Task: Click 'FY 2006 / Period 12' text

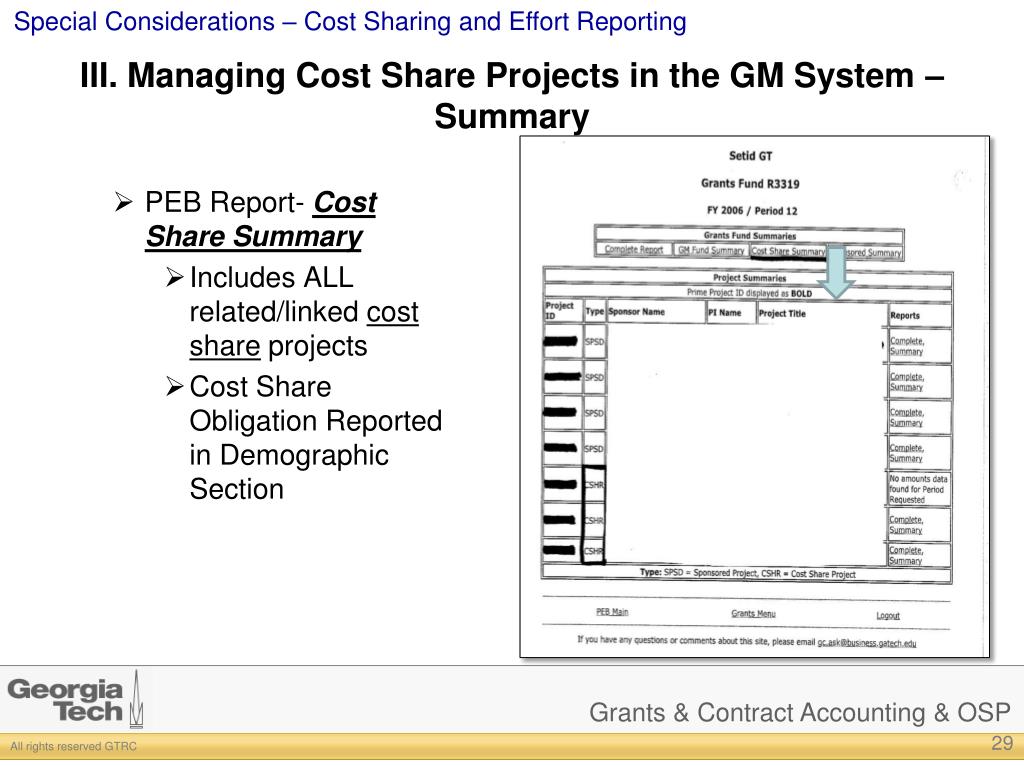Action: [752, 210]
